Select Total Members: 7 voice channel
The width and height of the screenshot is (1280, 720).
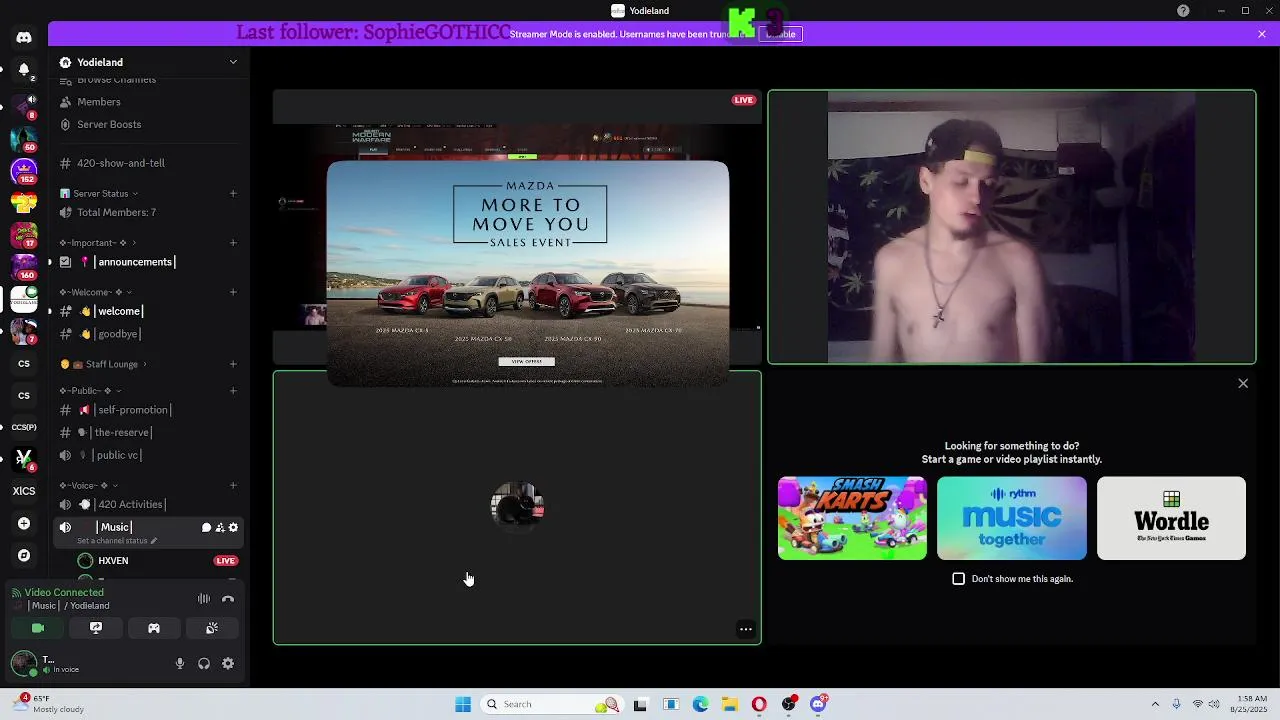click(148, 212)
